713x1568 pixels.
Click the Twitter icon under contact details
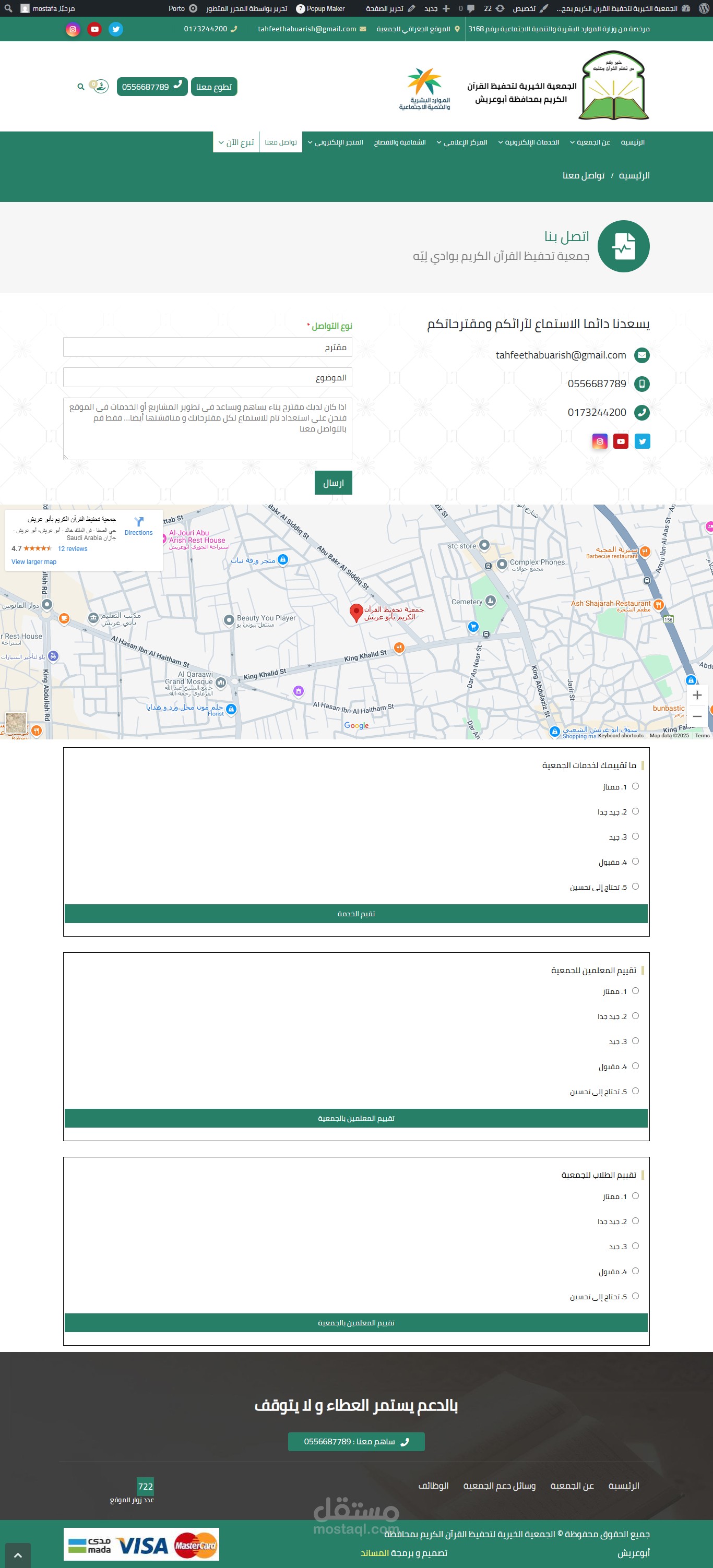pos(643,441)
